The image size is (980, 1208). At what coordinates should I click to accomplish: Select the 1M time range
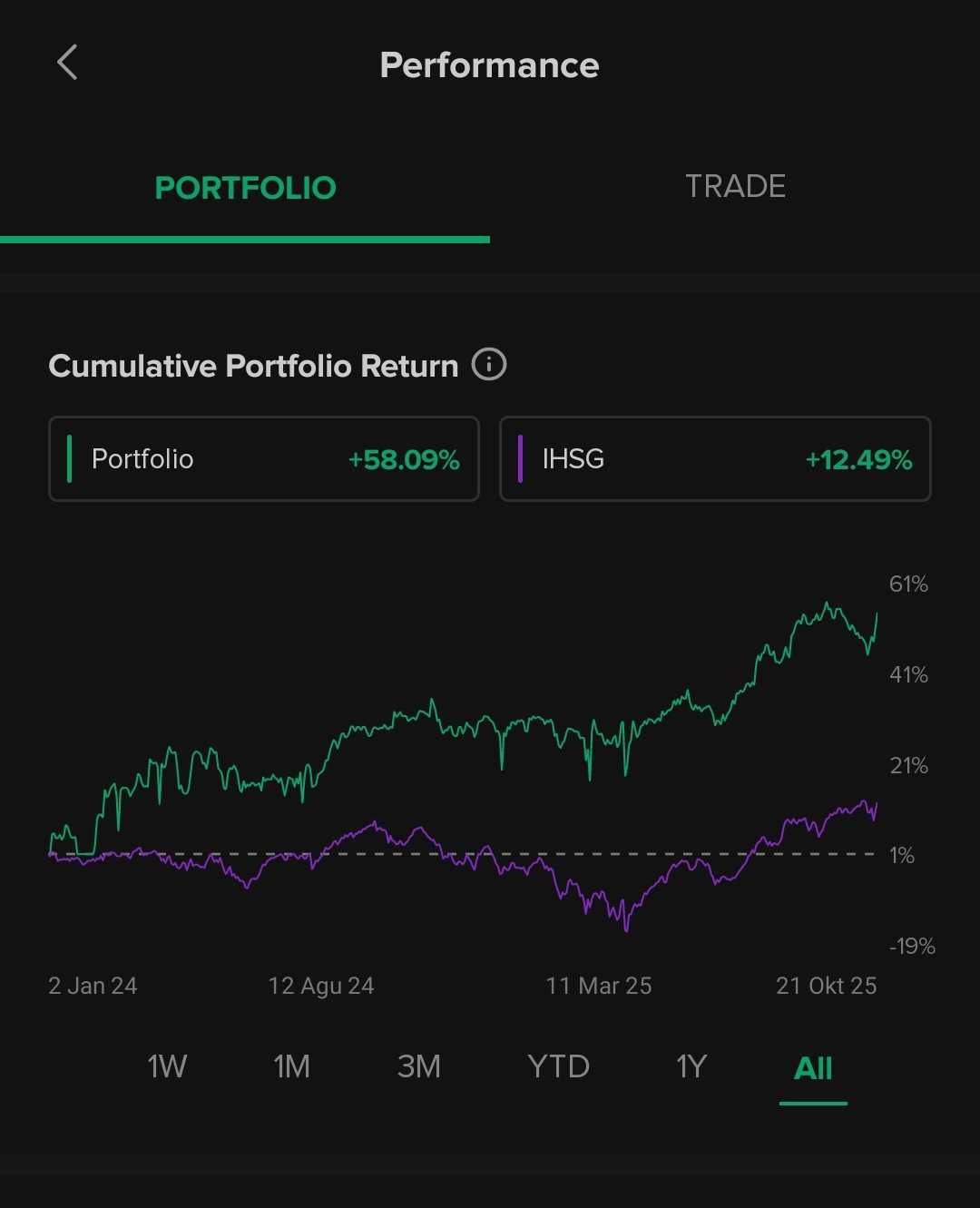pos(292,1066)
